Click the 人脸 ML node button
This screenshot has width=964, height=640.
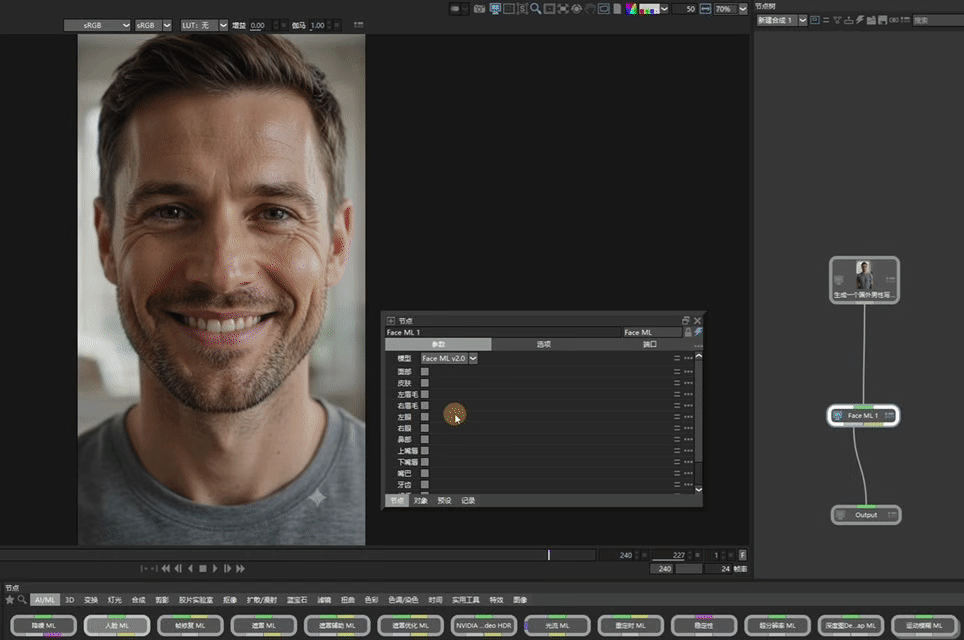117,625
